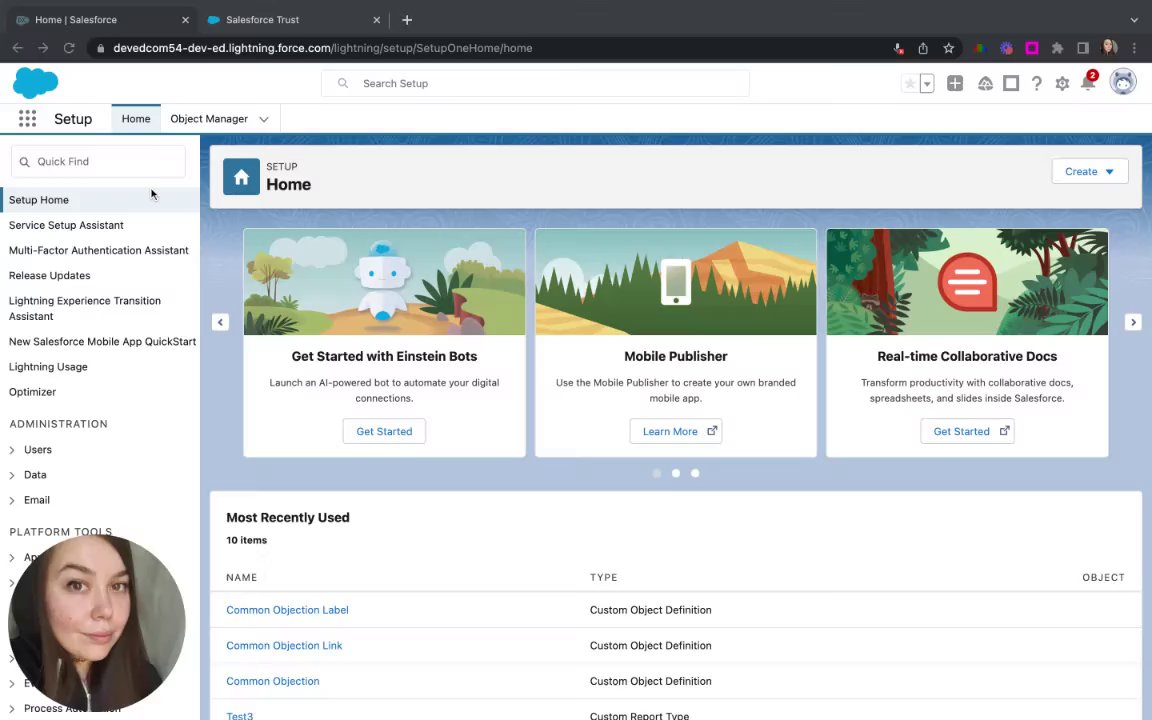1152x720 pixels.
Task: Open the favorites list dropdown arrow
Action: [927, 84]
